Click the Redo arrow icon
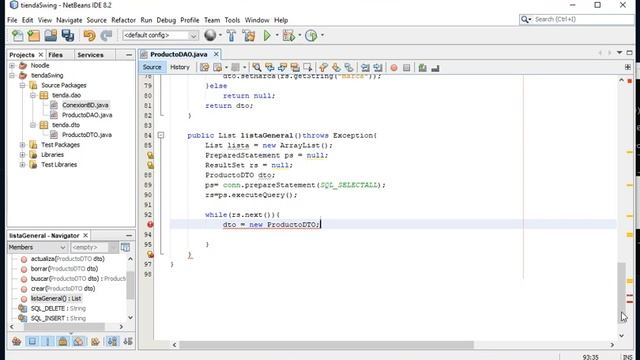640x360 pixels. [106, 36]
